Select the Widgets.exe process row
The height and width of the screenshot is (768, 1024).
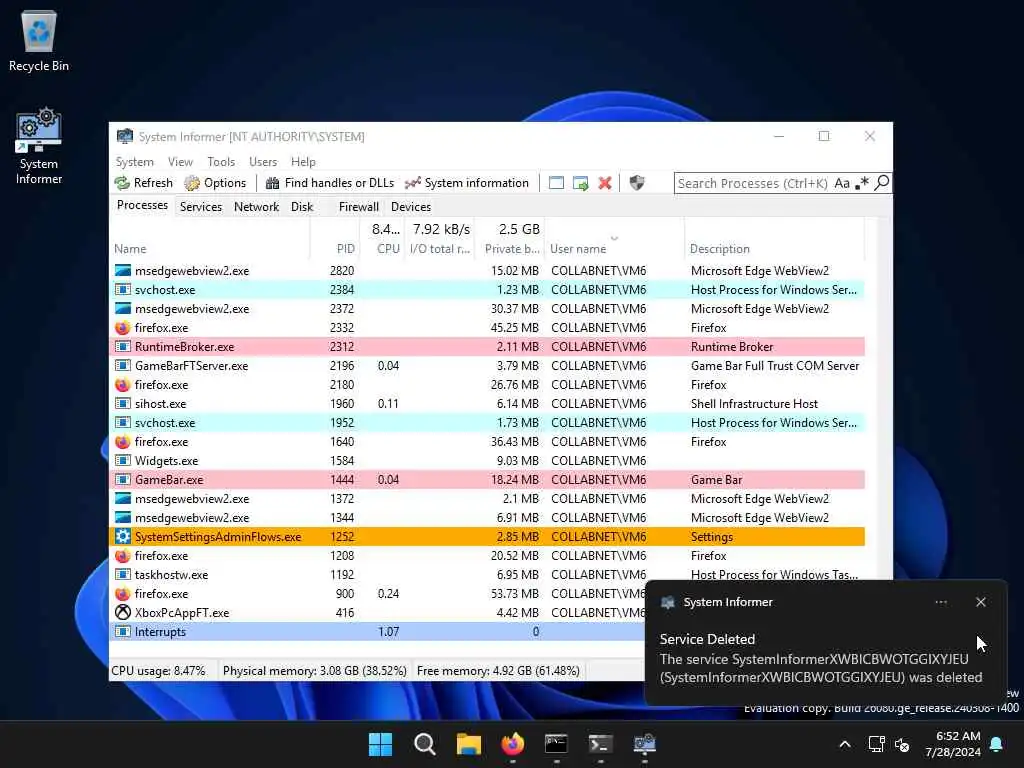pyautogui.click(x=487, y=461)
